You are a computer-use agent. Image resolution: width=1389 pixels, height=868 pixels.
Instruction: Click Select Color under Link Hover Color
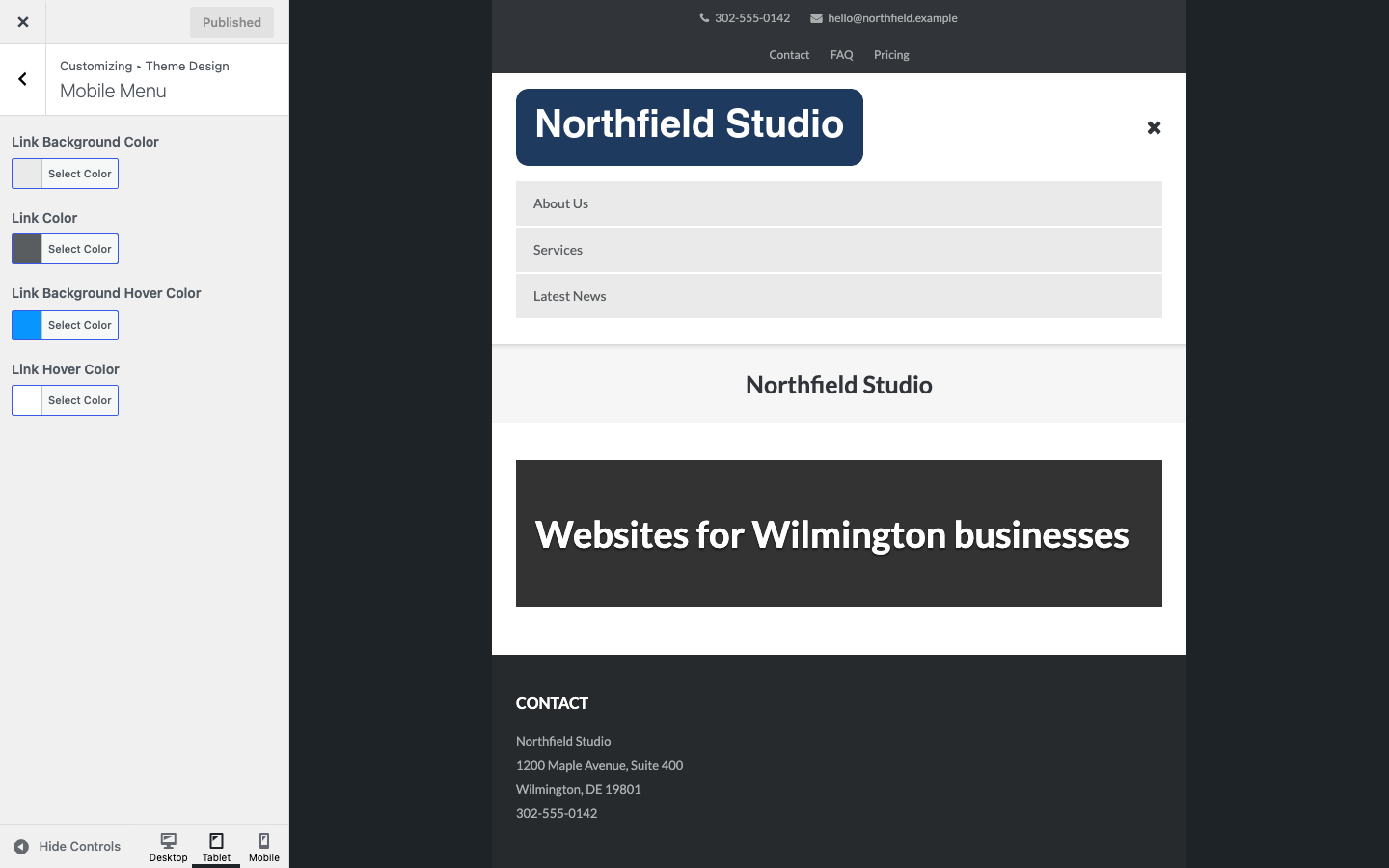click(x=80, y=400)
